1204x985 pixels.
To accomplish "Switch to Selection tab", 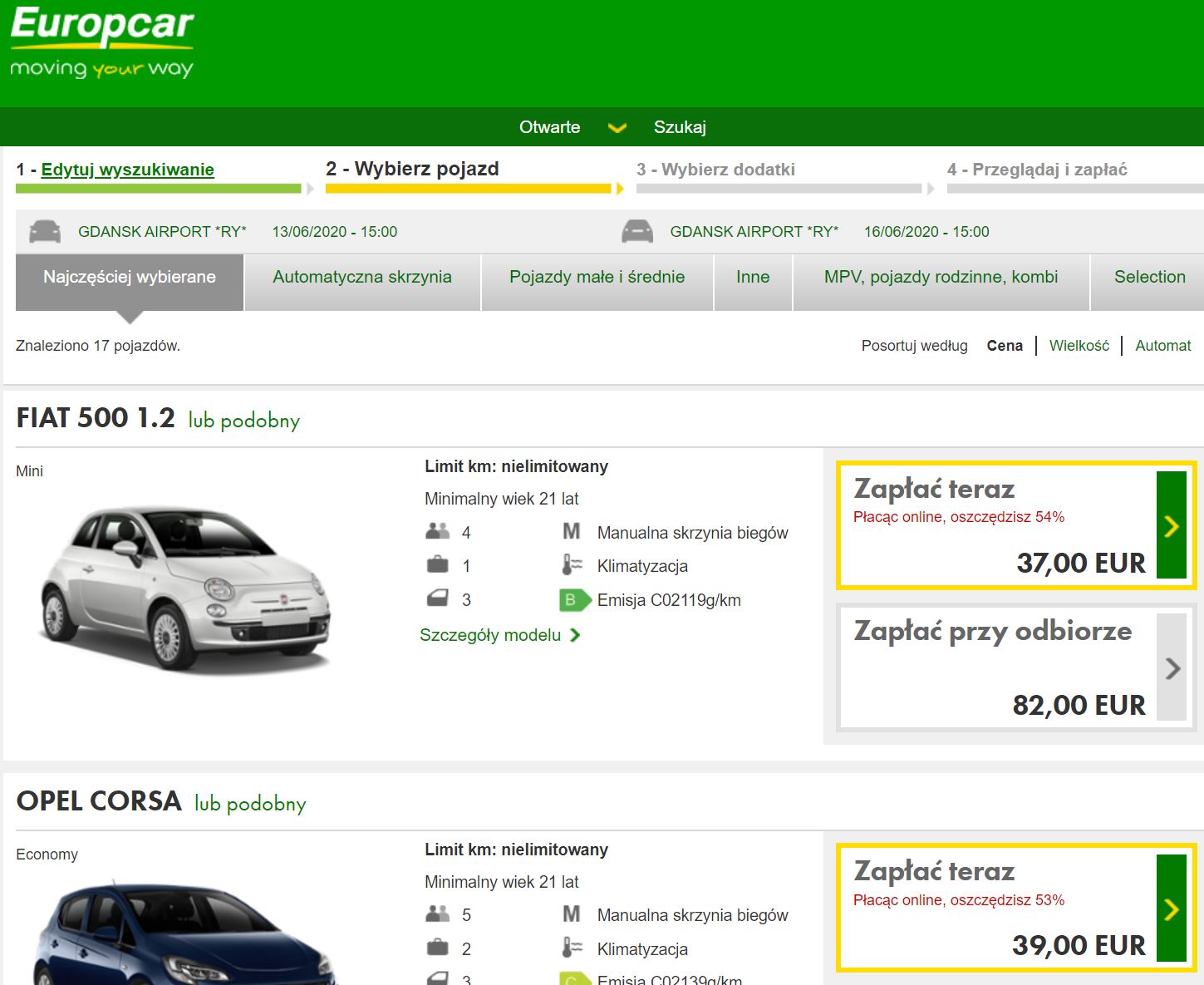I will [x=1149, y=282].
